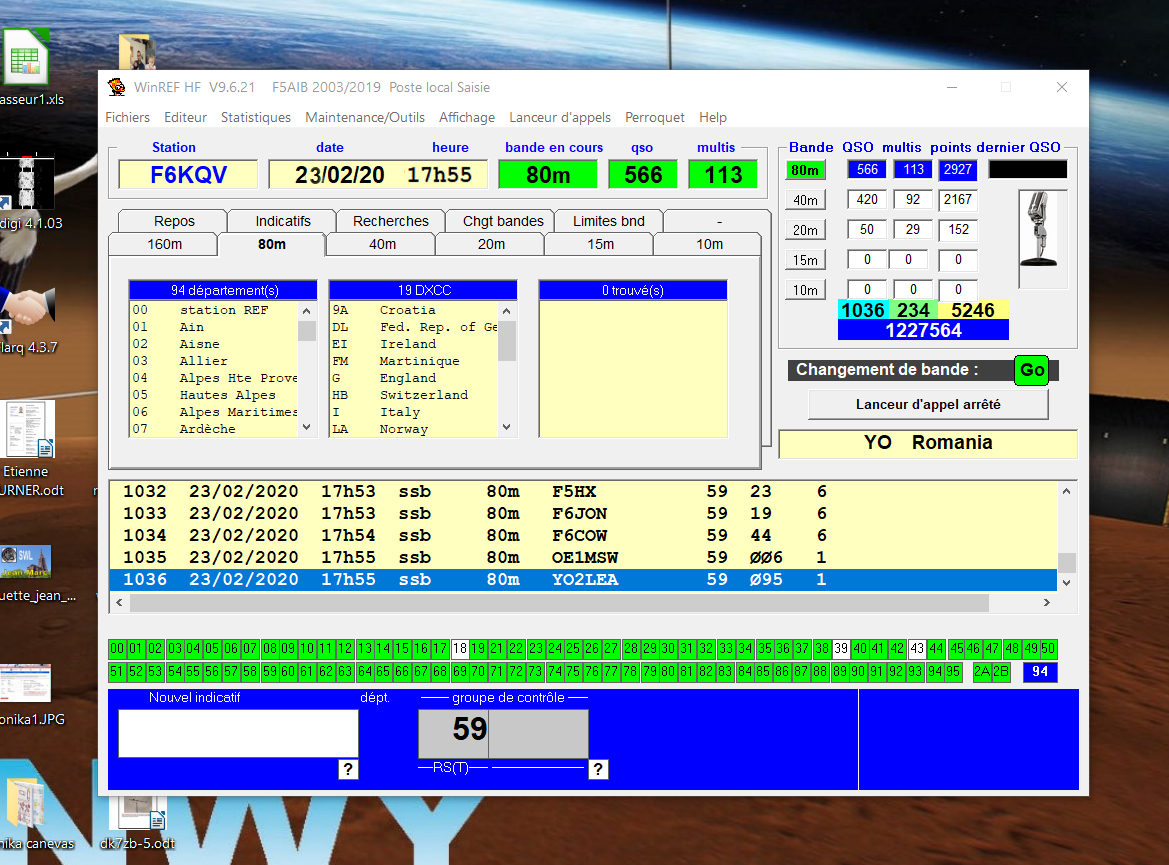The image size is (1169, 865).
Task: Click the question mark under Nouvel indicatif
Action: pos(348,769)
